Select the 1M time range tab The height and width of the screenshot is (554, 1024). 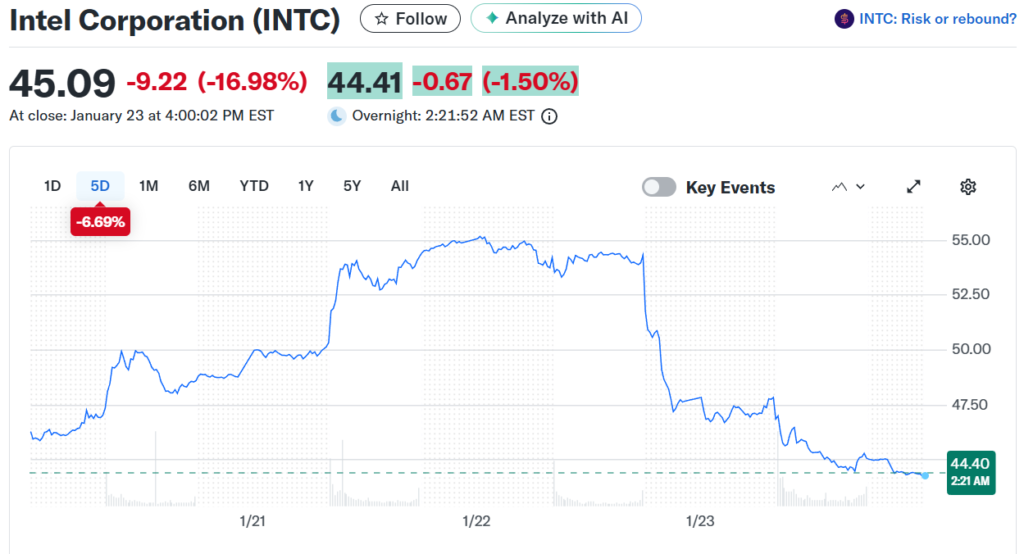coord(148,185)
